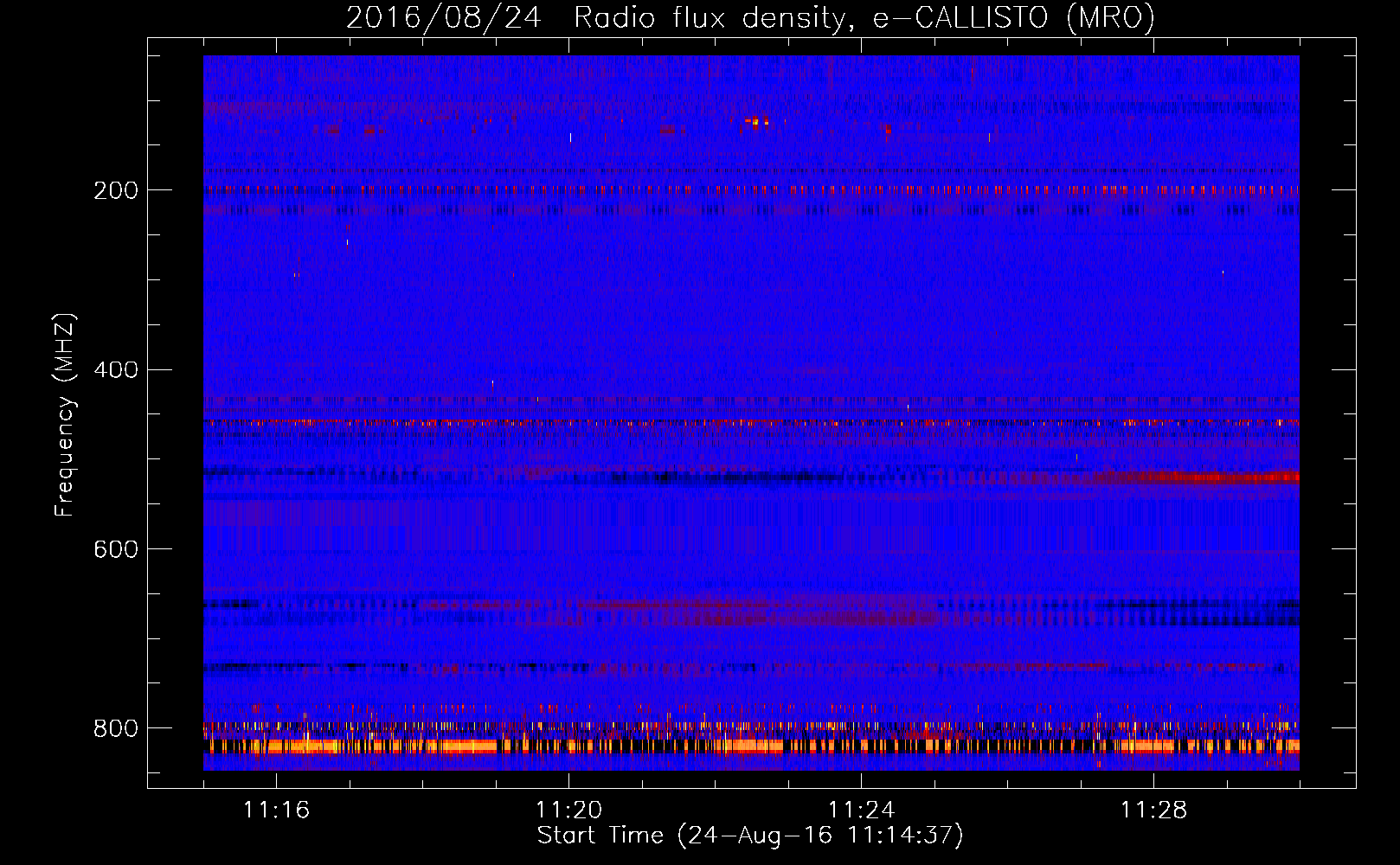
Task: Click the 200 frequency tick label
Action: (116, 190)
